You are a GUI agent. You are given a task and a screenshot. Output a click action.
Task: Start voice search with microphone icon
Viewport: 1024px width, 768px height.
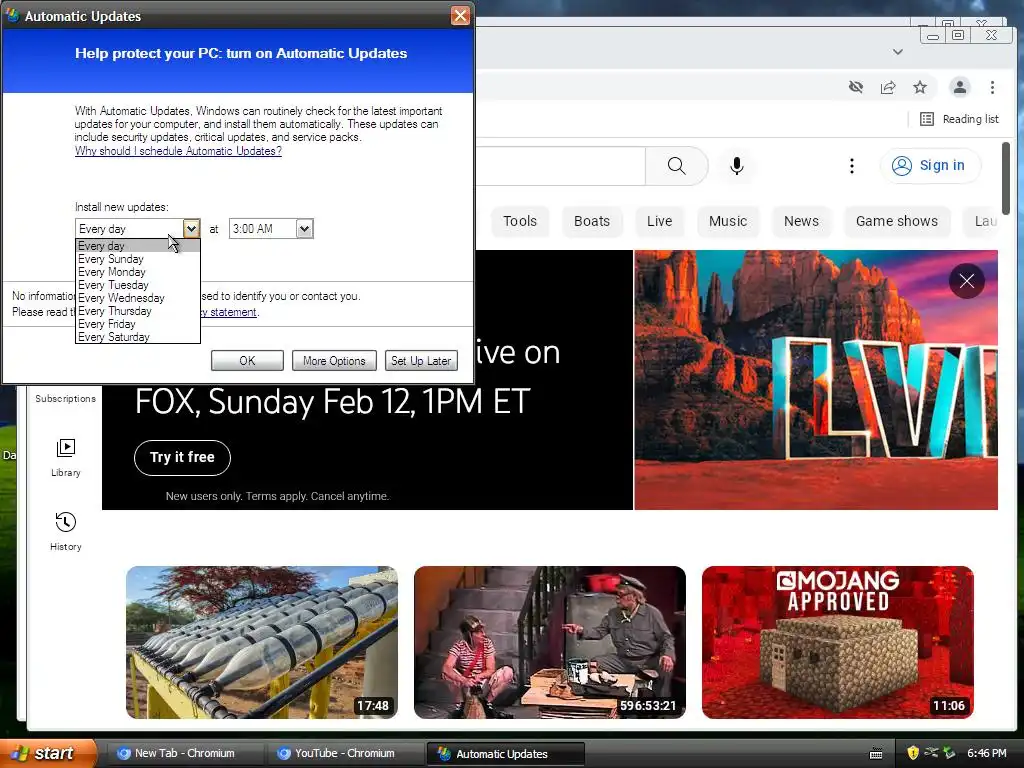[737, 166]
